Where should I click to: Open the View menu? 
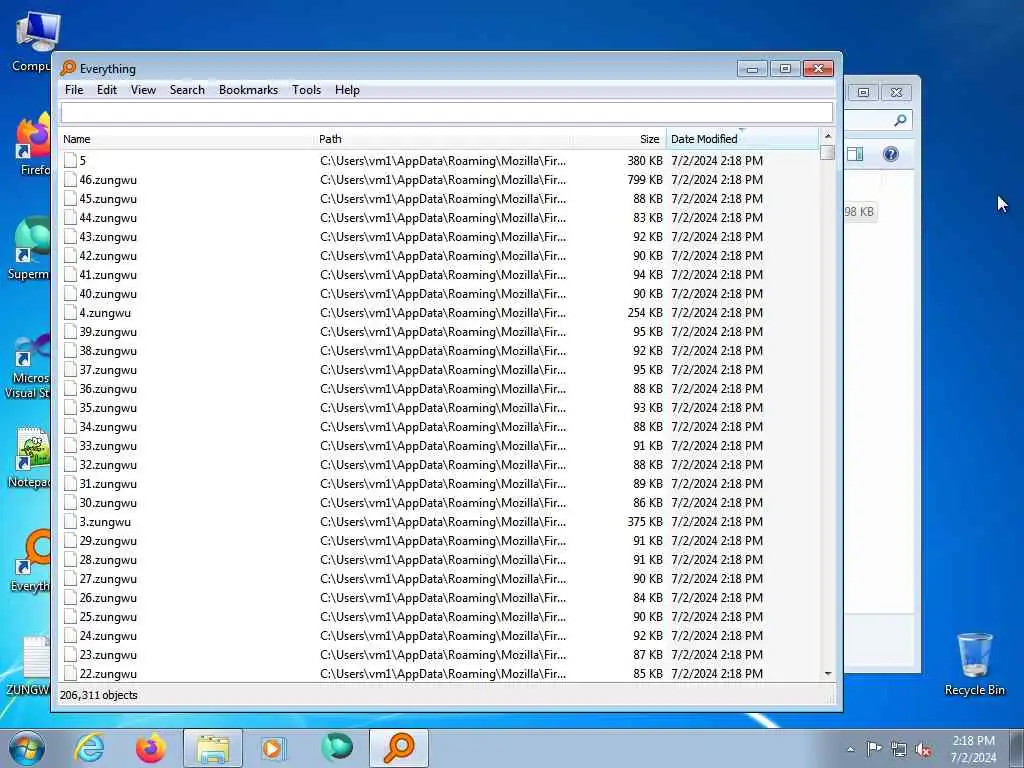pyautogui.click(x=143, y=90)
